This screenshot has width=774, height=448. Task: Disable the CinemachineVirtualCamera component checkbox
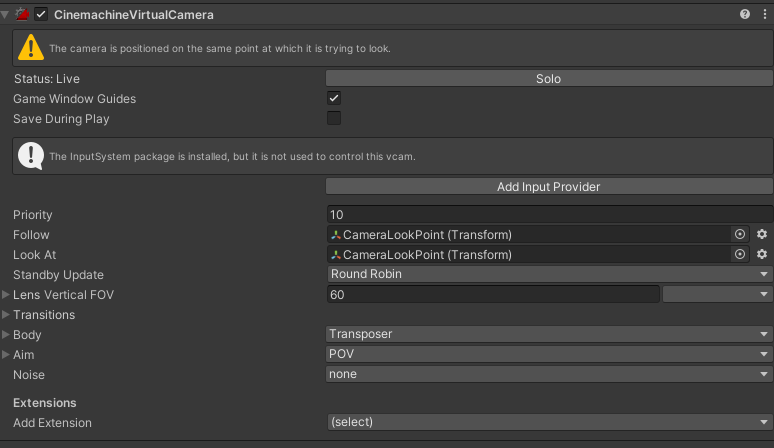point(41,15)
